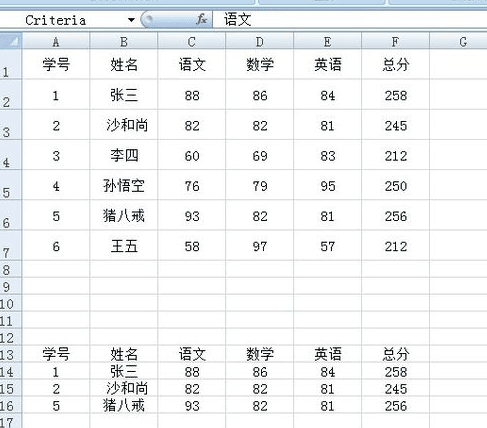
Task: Click 数学 score 79 in row 5
Action: tap(260, 186)
